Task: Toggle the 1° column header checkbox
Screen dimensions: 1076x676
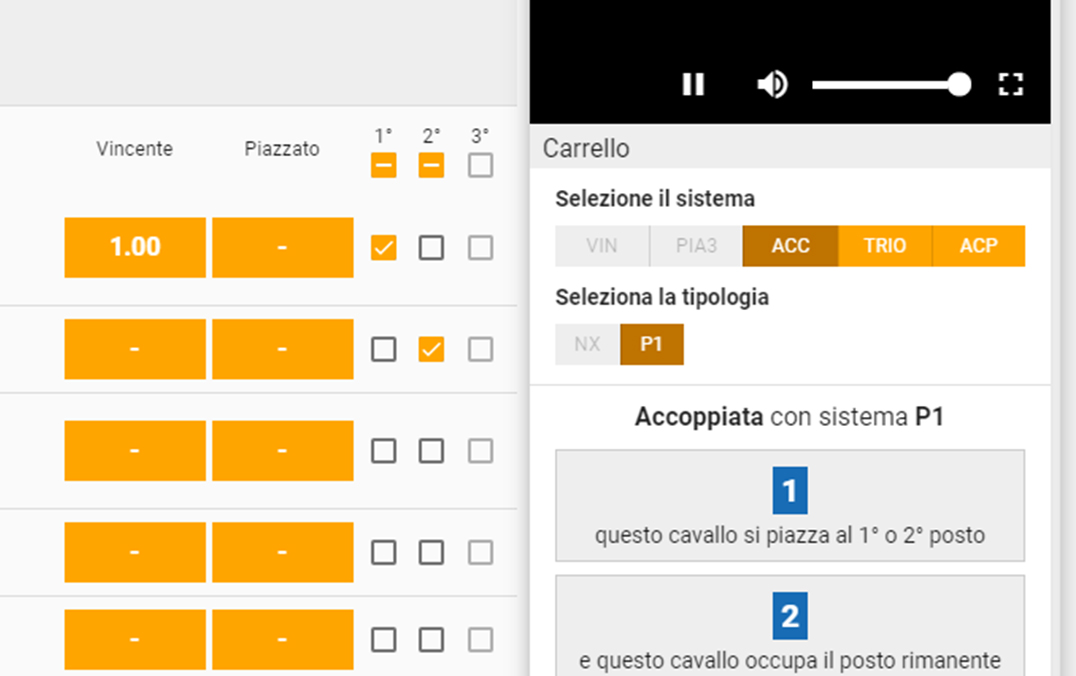Action: coord(384,165)
